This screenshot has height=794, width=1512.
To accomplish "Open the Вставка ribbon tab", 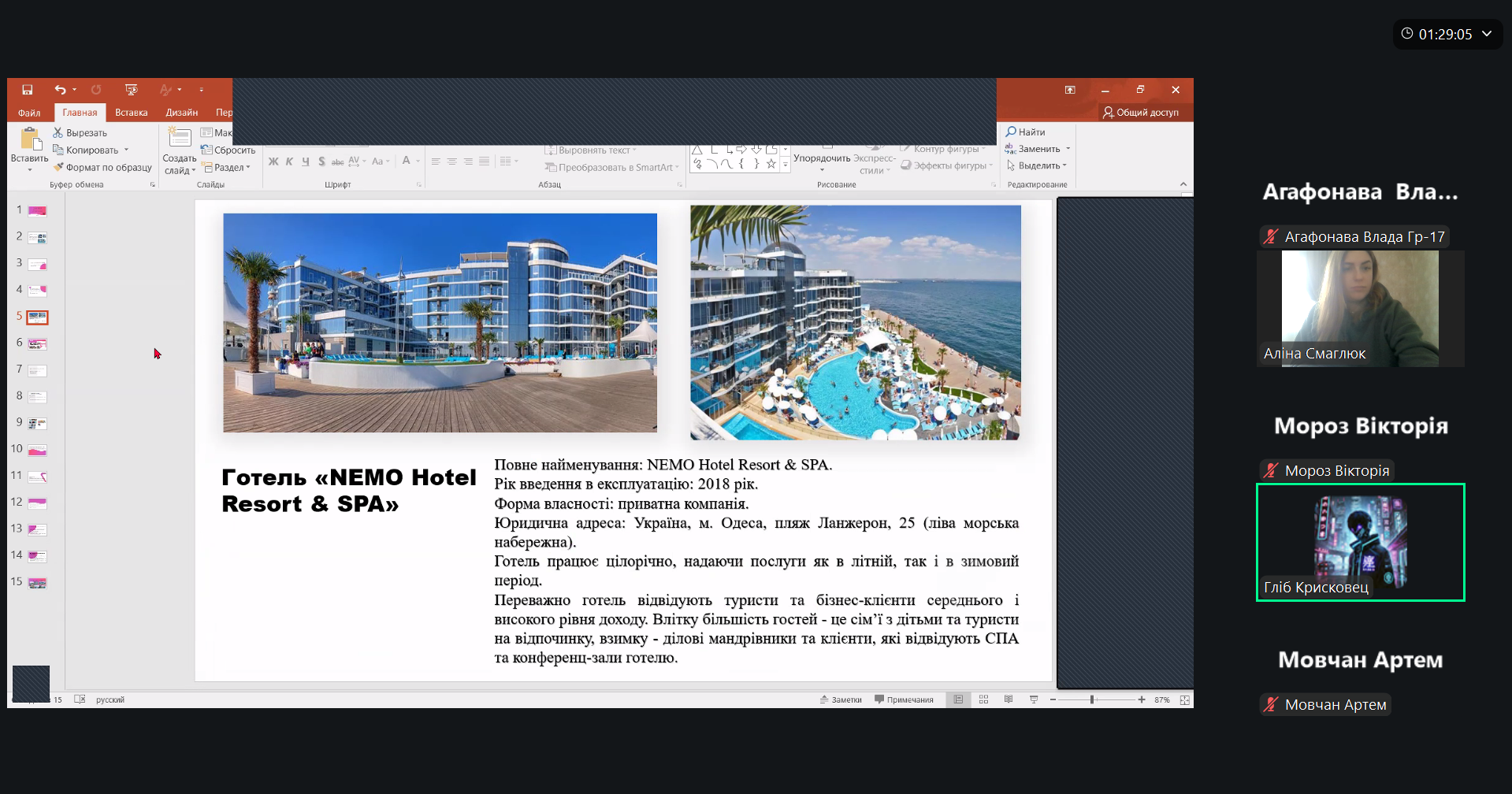I will tap(131, 113).
